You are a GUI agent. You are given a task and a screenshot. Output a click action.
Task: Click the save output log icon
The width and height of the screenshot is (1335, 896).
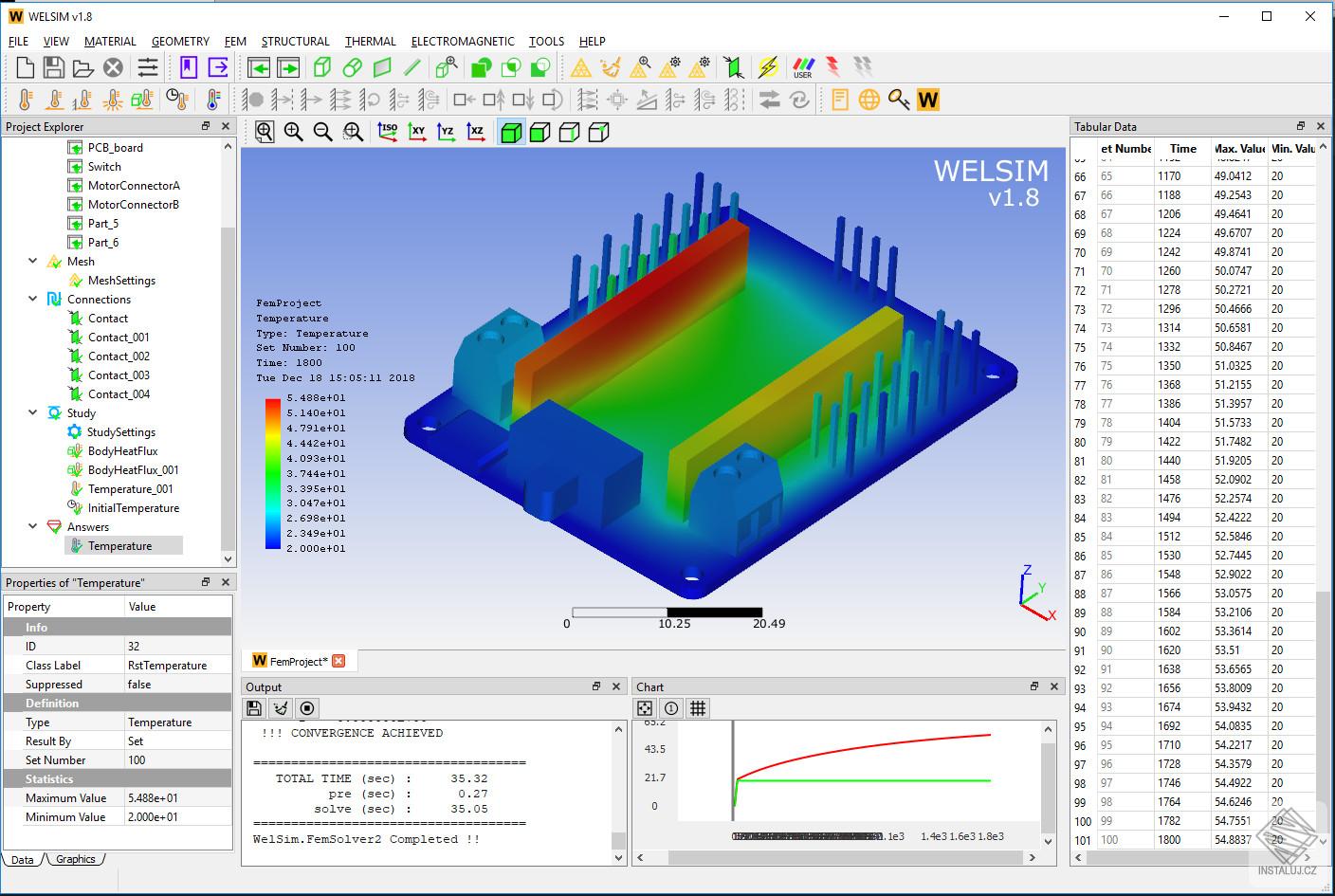coord(253,708)
